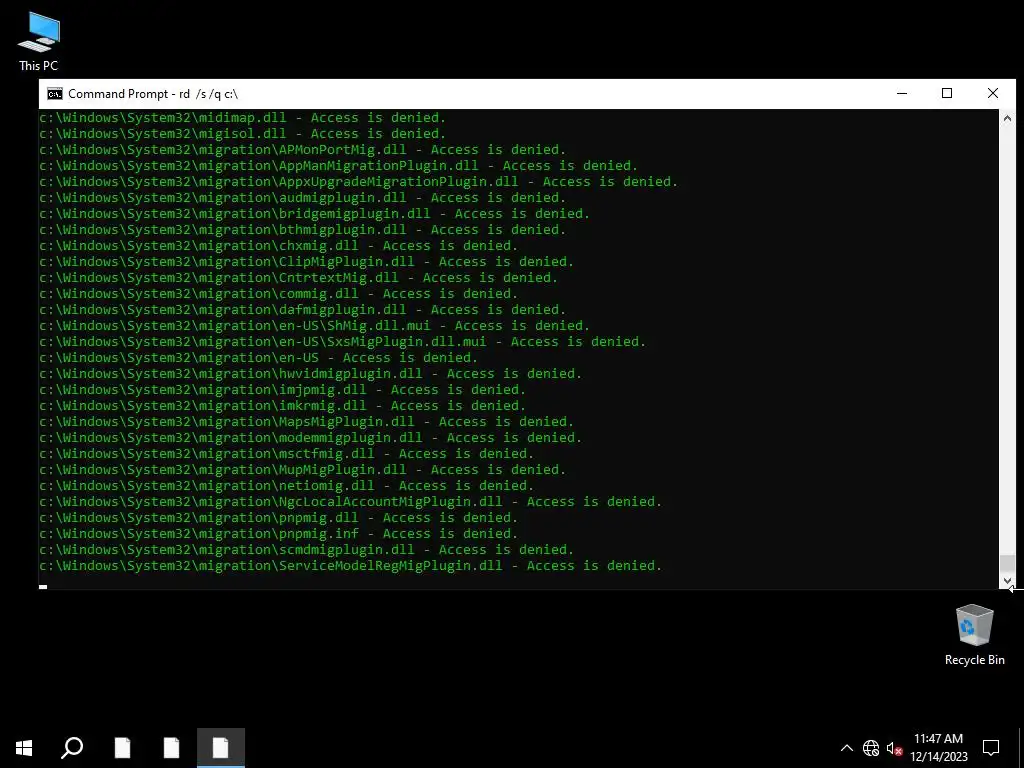This screenshot has width=1024, height=768.
Task: Click the taskbar Search magnifier icon
Action: [x=72, y=748]
